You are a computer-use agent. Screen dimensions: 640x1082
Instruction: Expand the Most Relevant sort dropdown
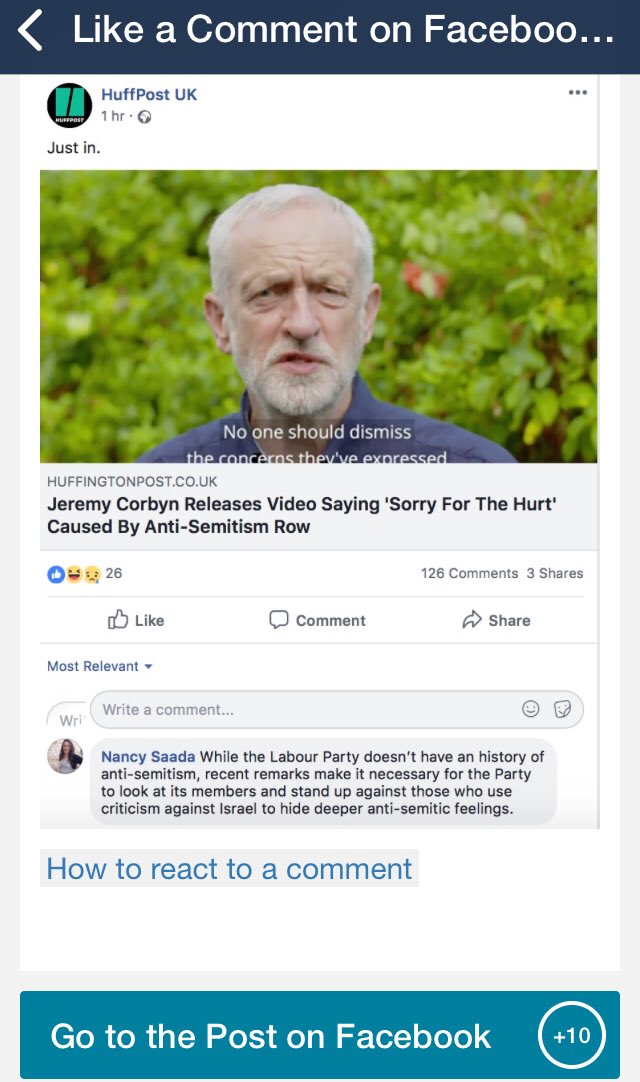point(100,666)
